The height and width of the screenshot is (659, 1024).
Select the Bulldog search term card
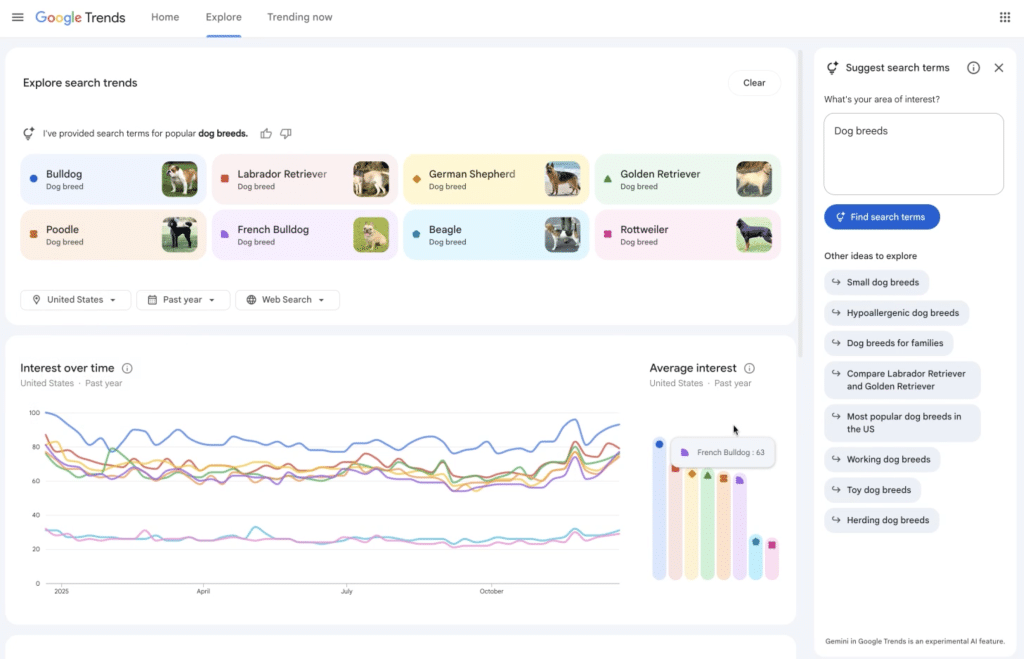[x=90, y=179]
